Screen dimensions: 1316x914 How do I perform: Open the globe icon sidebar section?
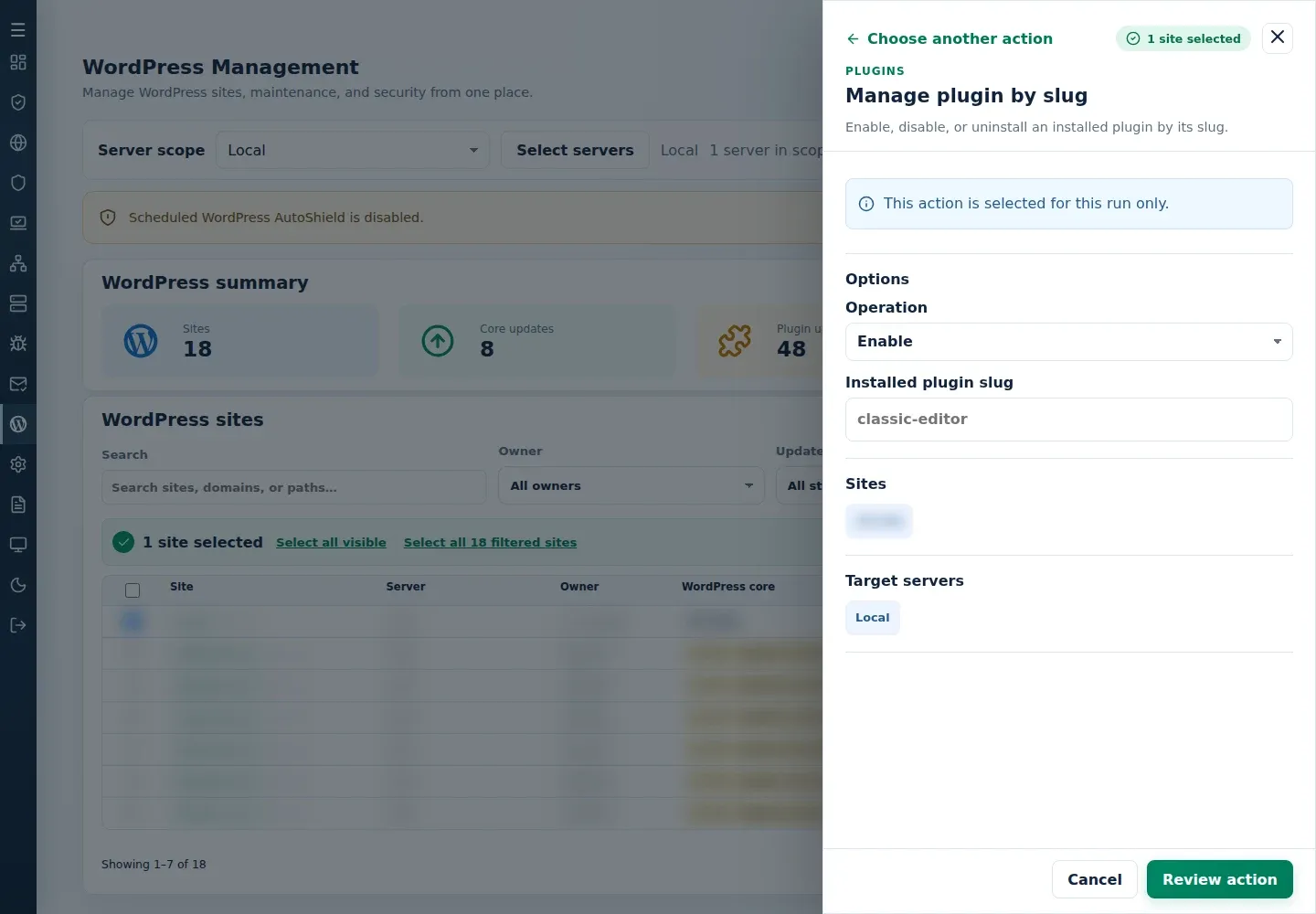pyautogui.click(x=18, y=143)
